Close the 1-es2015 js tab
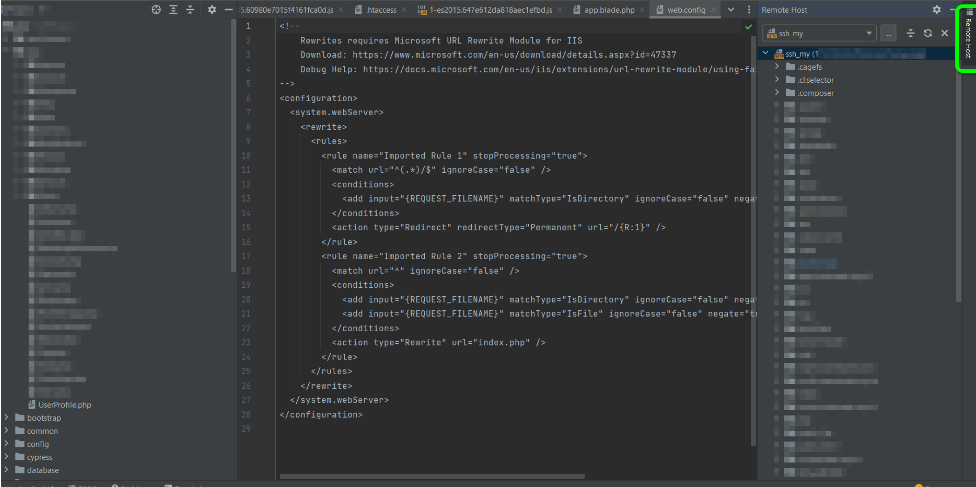This screenshot has width=976, height=487. 560,10
